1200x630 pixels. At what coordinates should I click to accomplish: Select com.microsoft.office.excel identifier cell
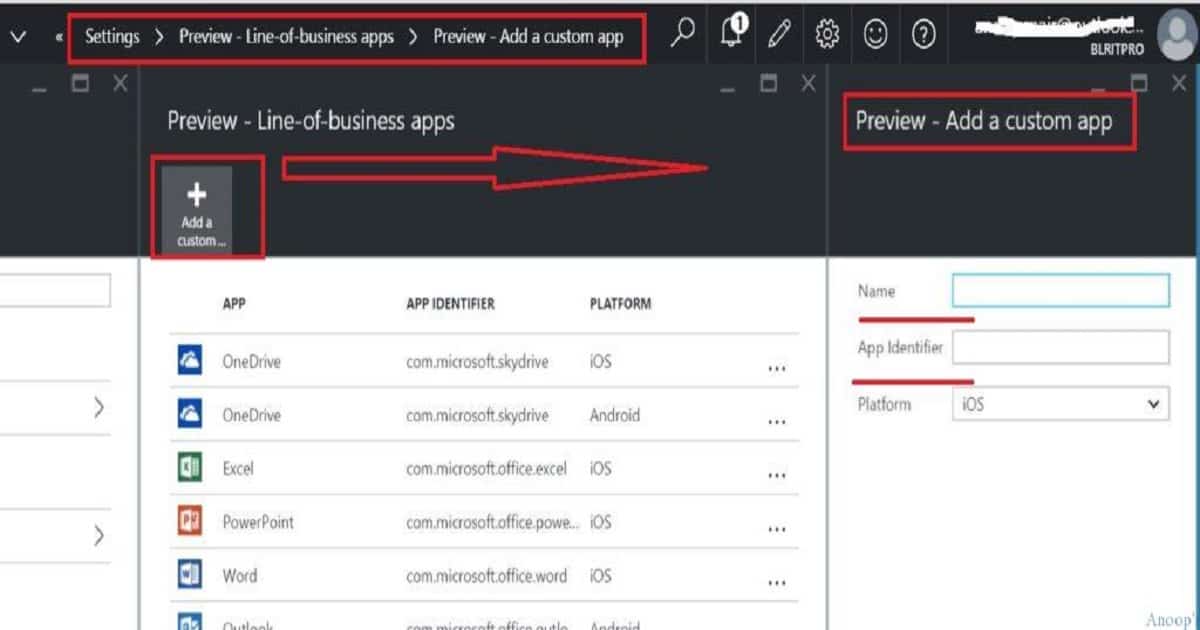pos(486,468)
